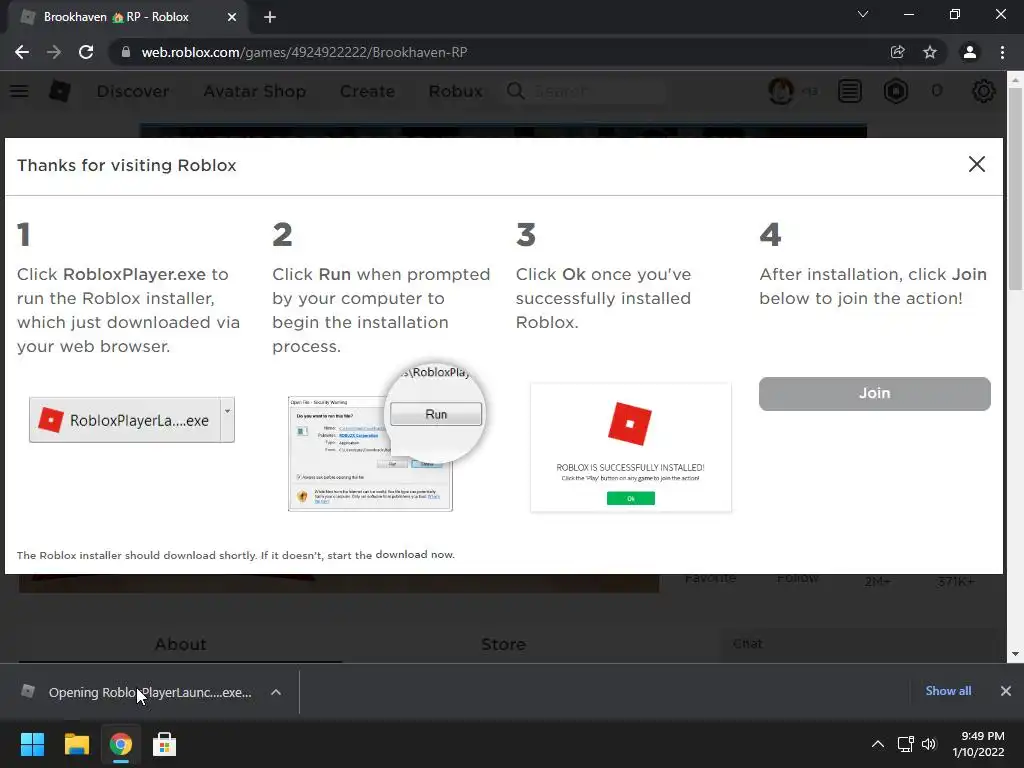Open the Chrome profile icon

pos(970,52)
